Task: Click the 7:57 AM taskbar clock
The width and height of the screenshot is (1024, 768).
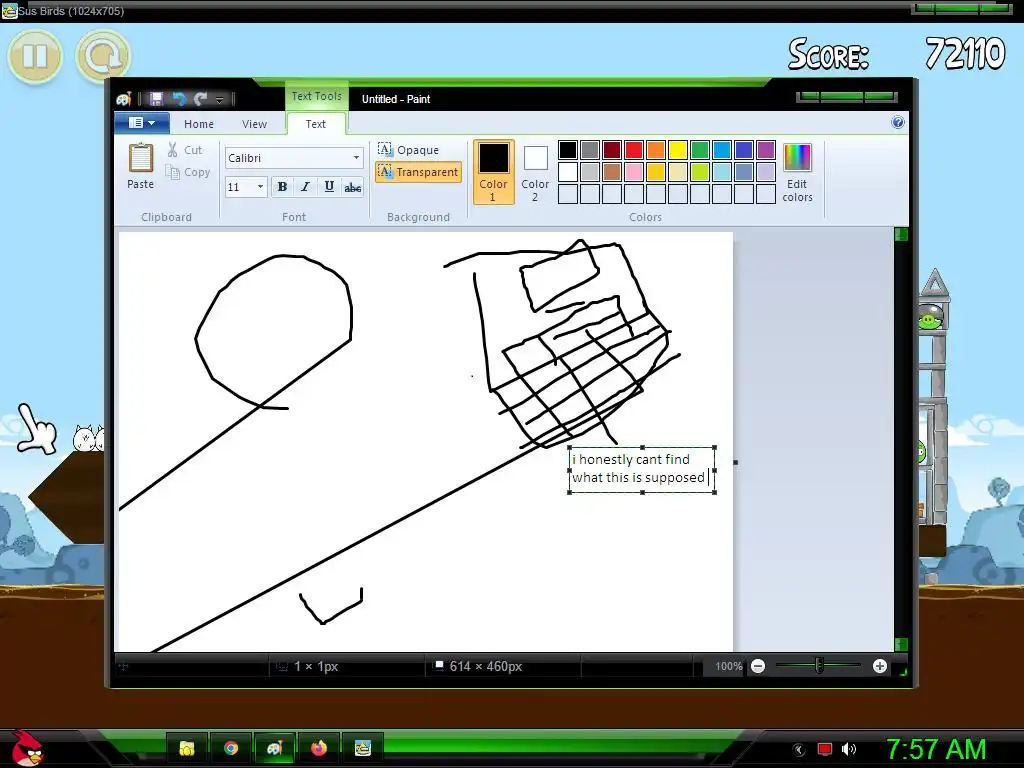Action: pos(936,749)
